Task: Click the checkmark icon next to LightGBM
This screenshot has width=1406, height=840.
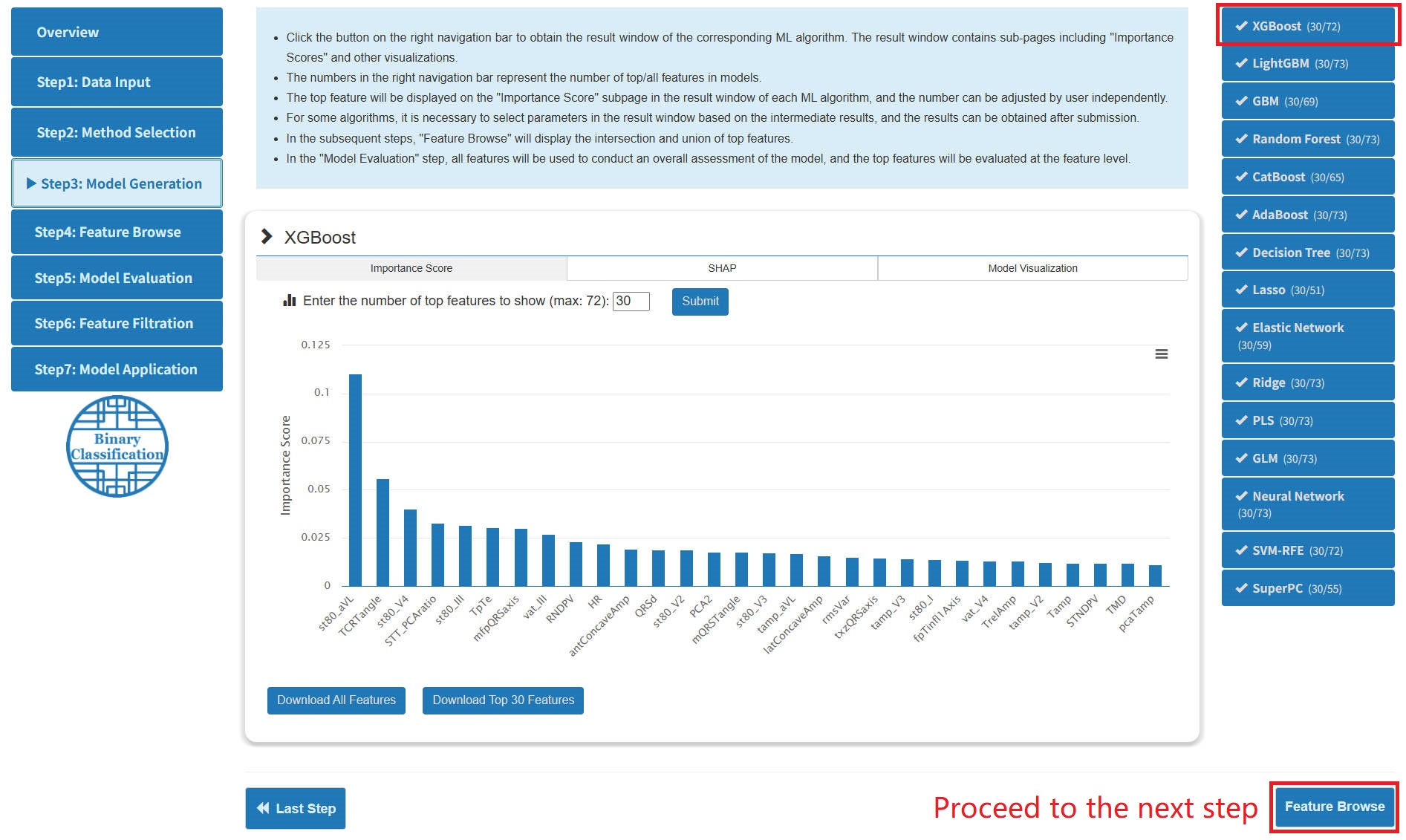Action: coord(1240,64)
